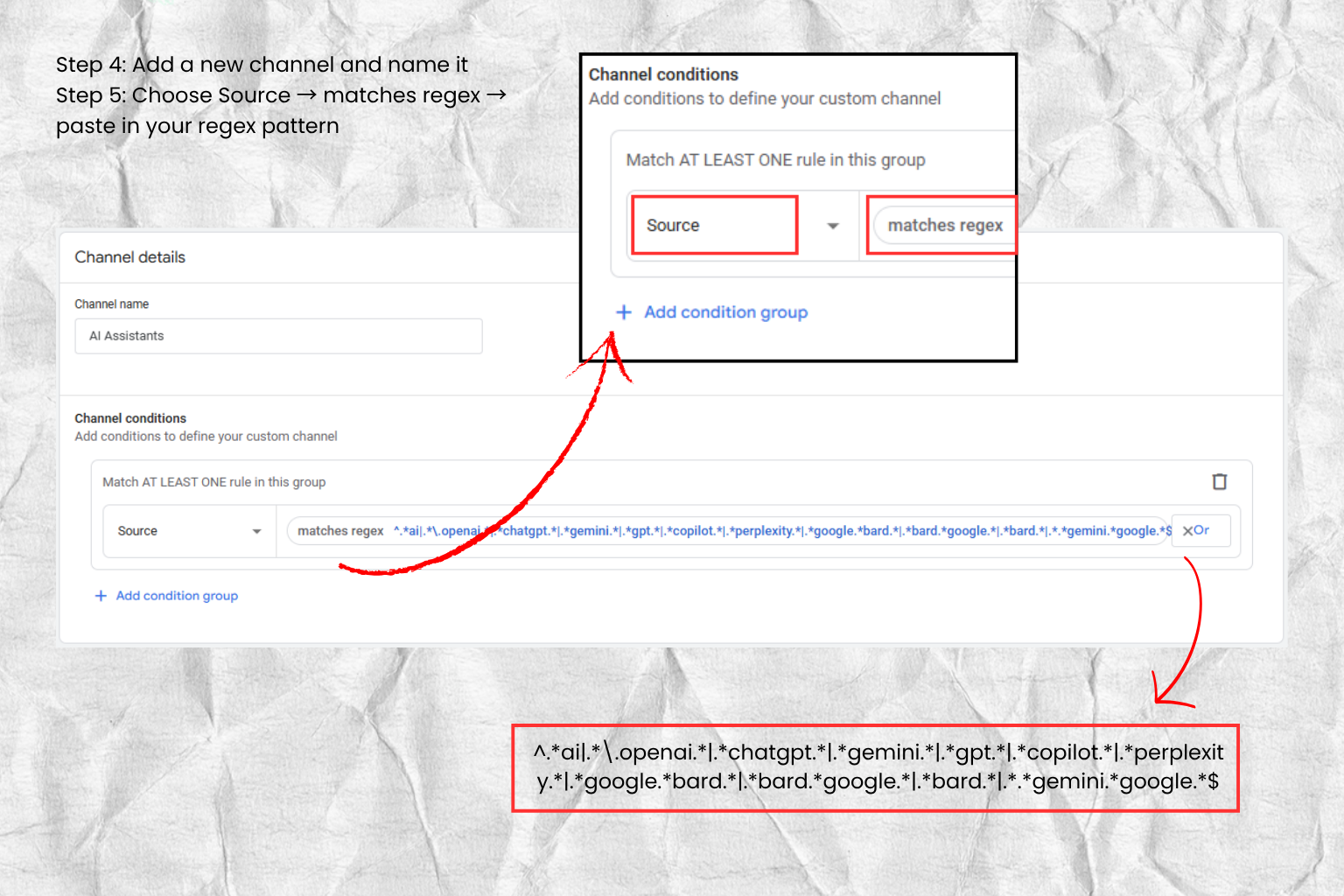Viewport: 1344px width, 896px height.
Task: Expand the small Source dropdown arrow in the lower panel
Action: click(x=256, y=531)
